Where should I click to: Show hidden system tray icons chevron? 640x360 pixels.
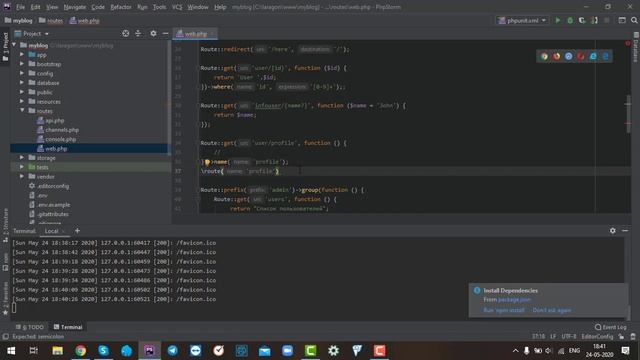(x=515, y=351)
